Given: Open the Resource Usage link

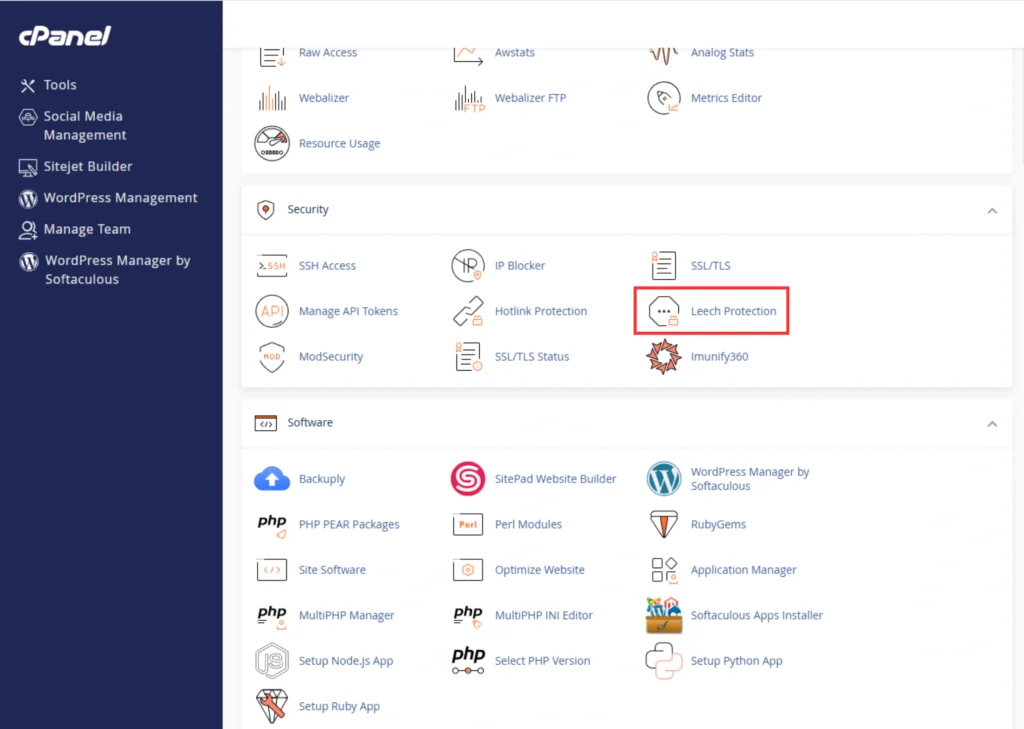Looking at the screenshot, I should (x=340, y=144).
